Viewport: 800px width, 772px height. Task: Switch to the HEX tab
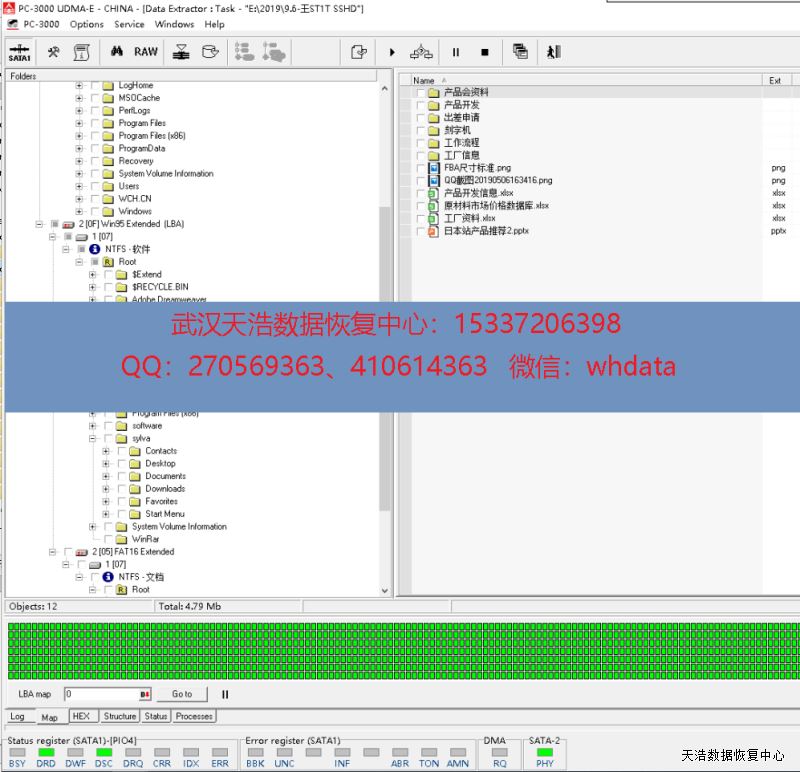tap(81, 716)
